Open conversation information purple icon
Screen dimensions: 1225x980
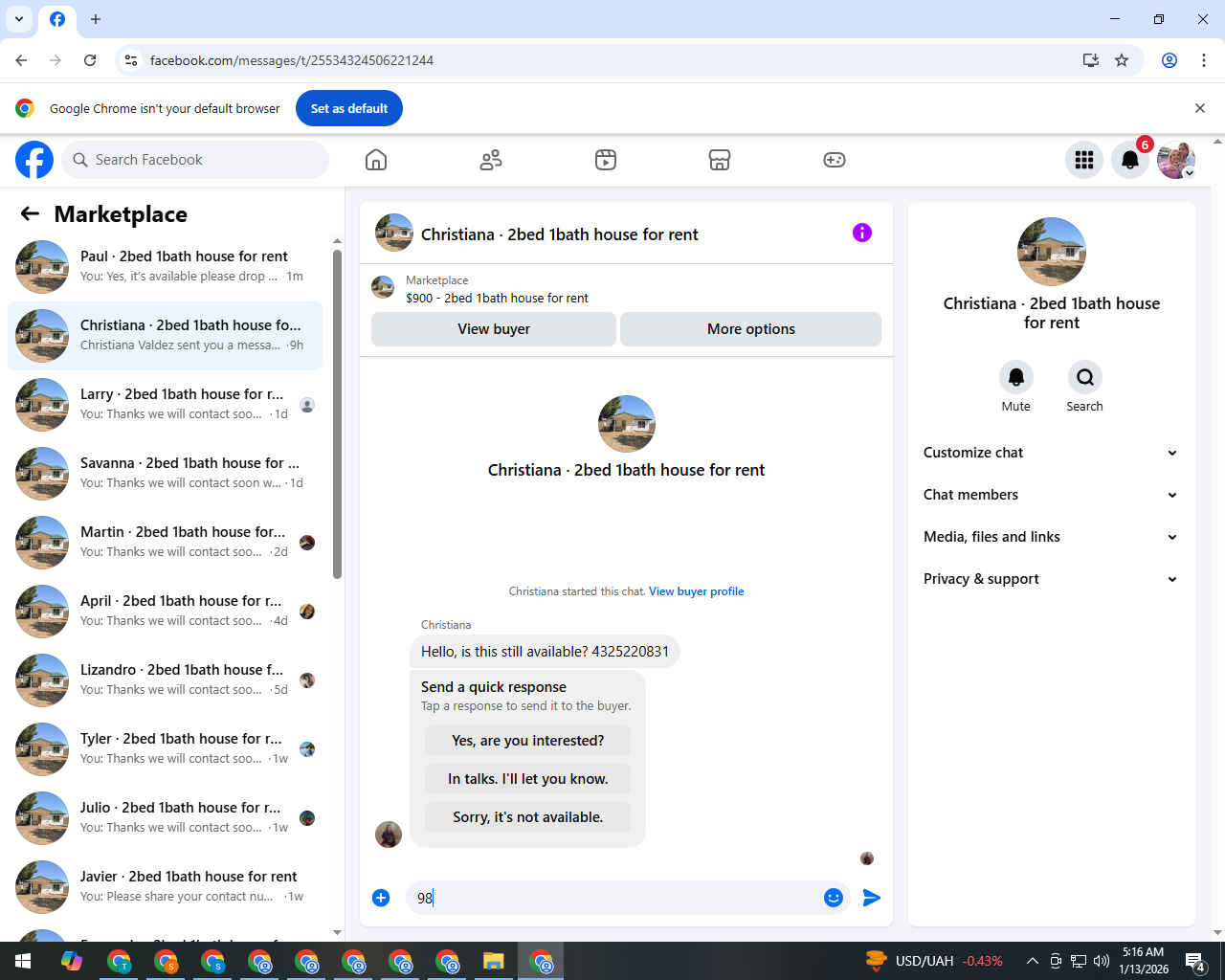coord(862,233)
